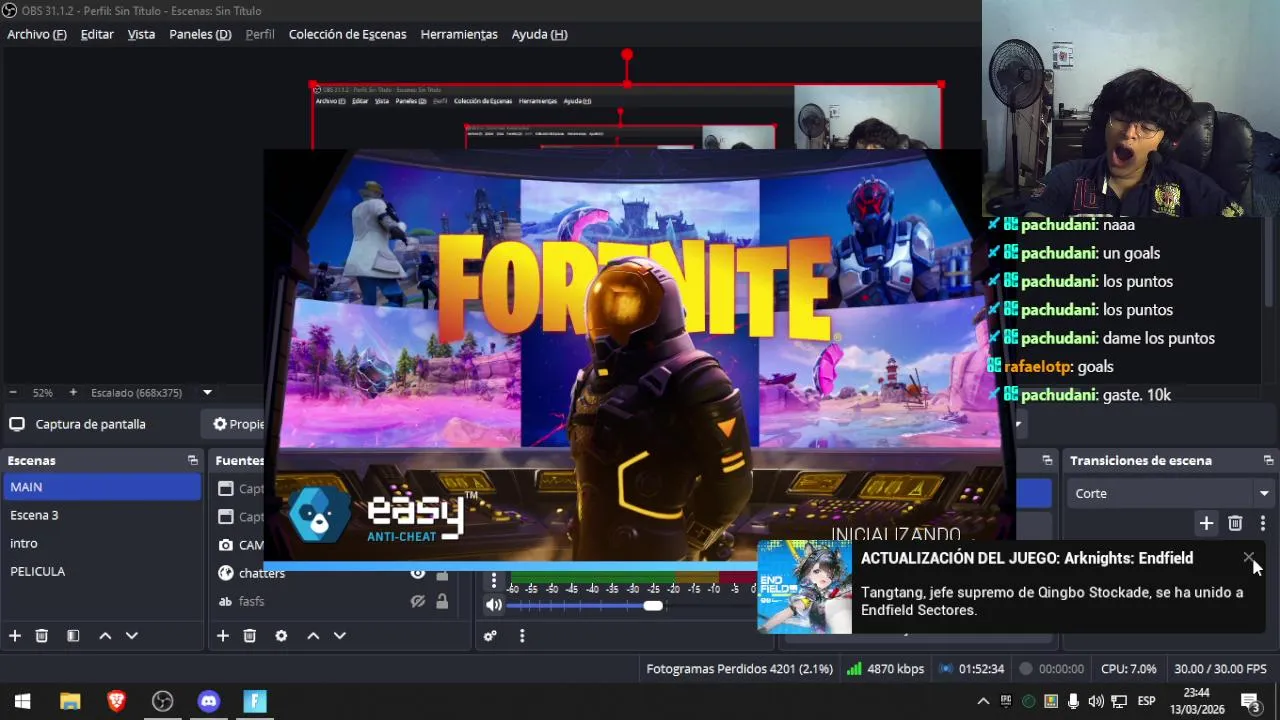Screen dimensions: 1280x720
Task: Adjust the mixer volume slider handle
Action: [x=652, y=605]
